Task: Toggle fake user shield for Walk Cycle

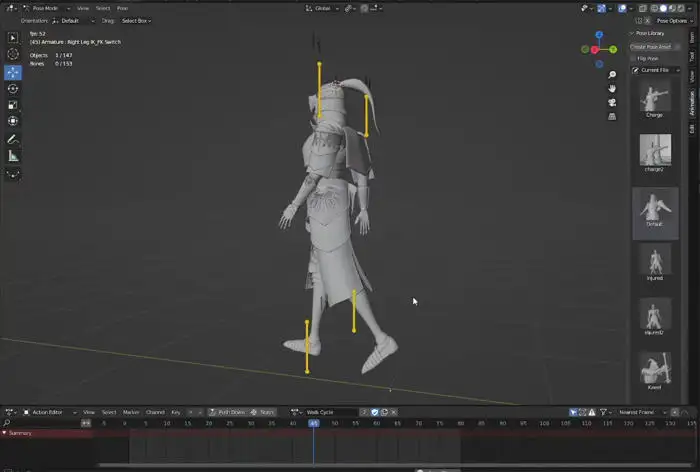Action: 375,412
